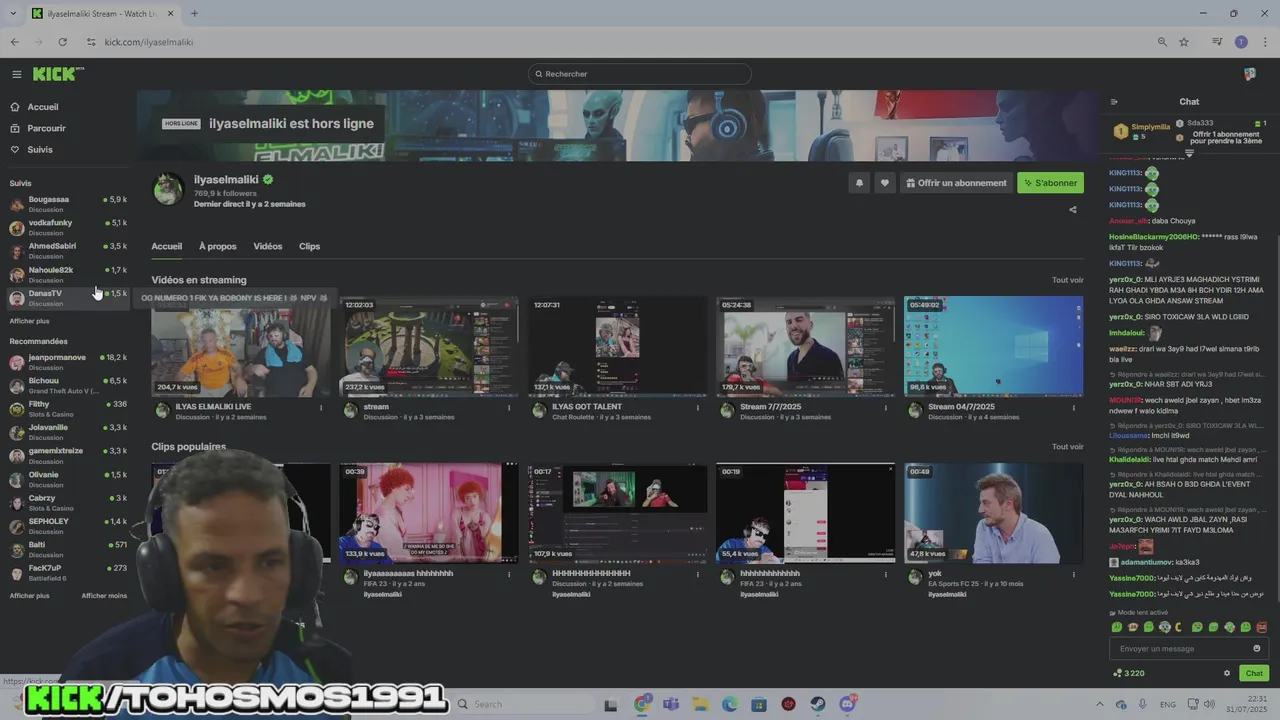1280x720 pixels.
Task: Open Stream 7/7/2025 video thumbnail
Action: [805, 346]
